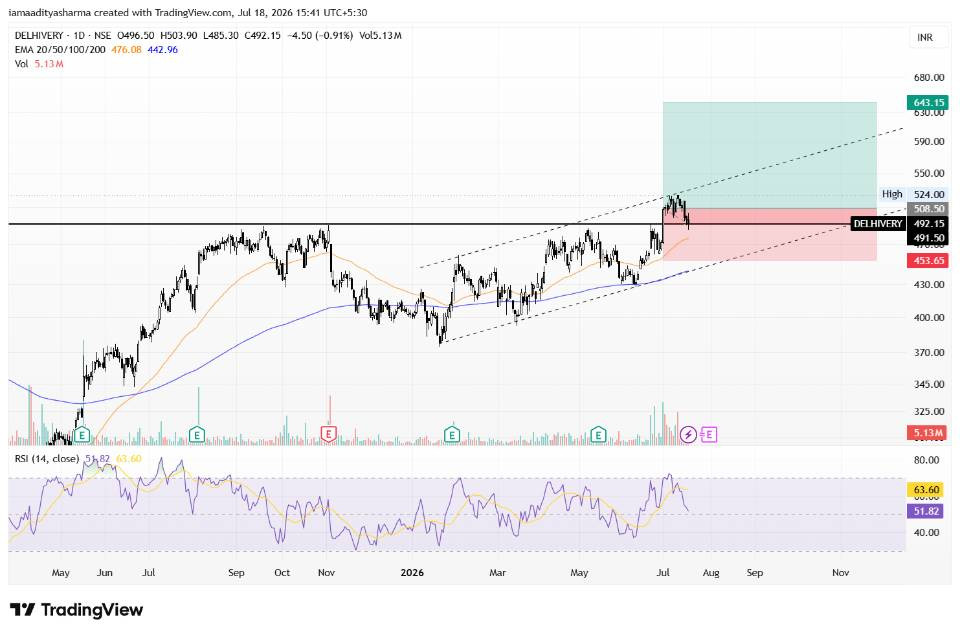Click the 680.00 price axis label
The image size is (960, 635).
click(929, 78)
